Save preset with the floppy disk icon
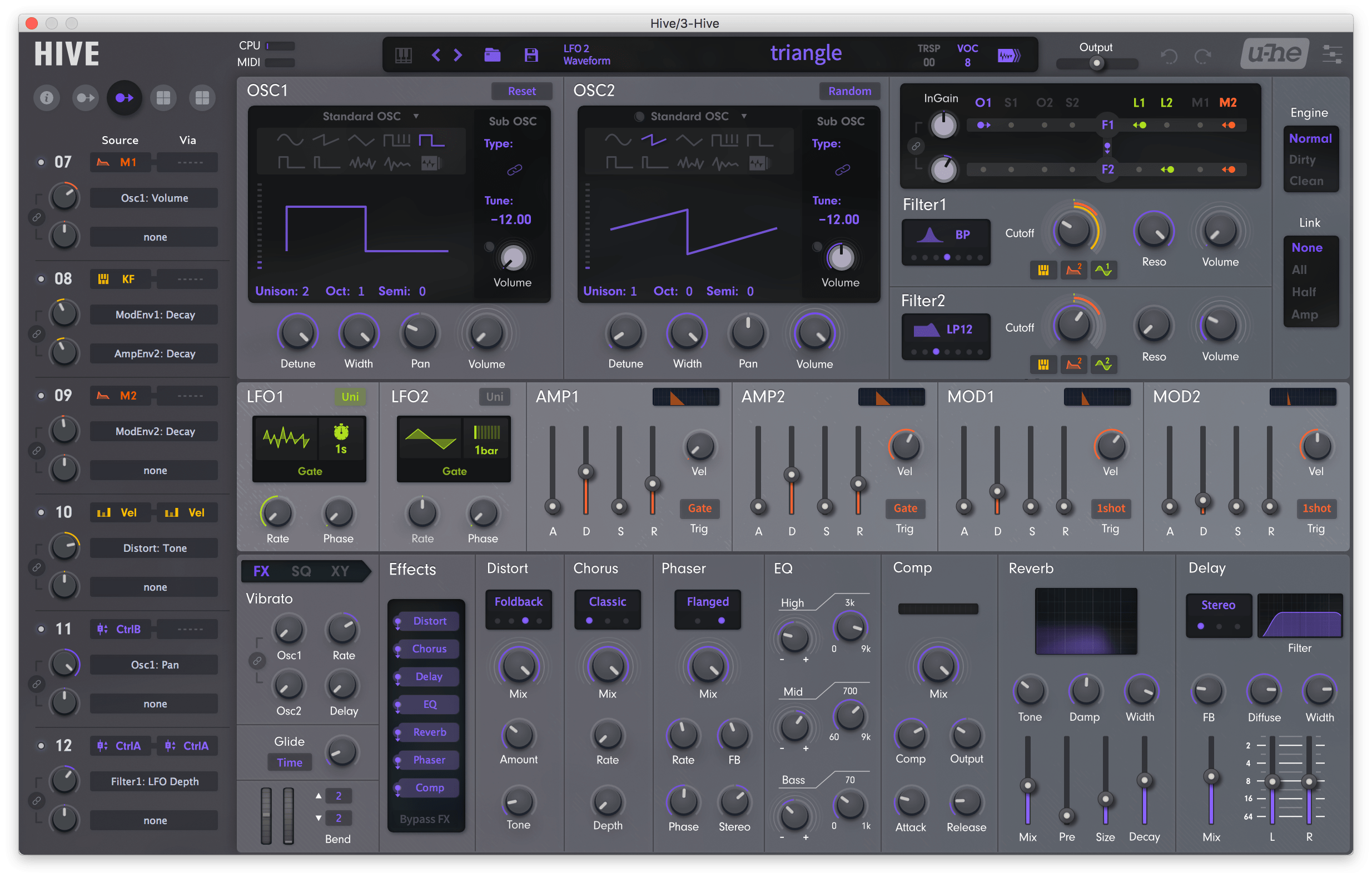This screenshot has width=1372, height=878. pyautogui.click(x=531, y=54)
